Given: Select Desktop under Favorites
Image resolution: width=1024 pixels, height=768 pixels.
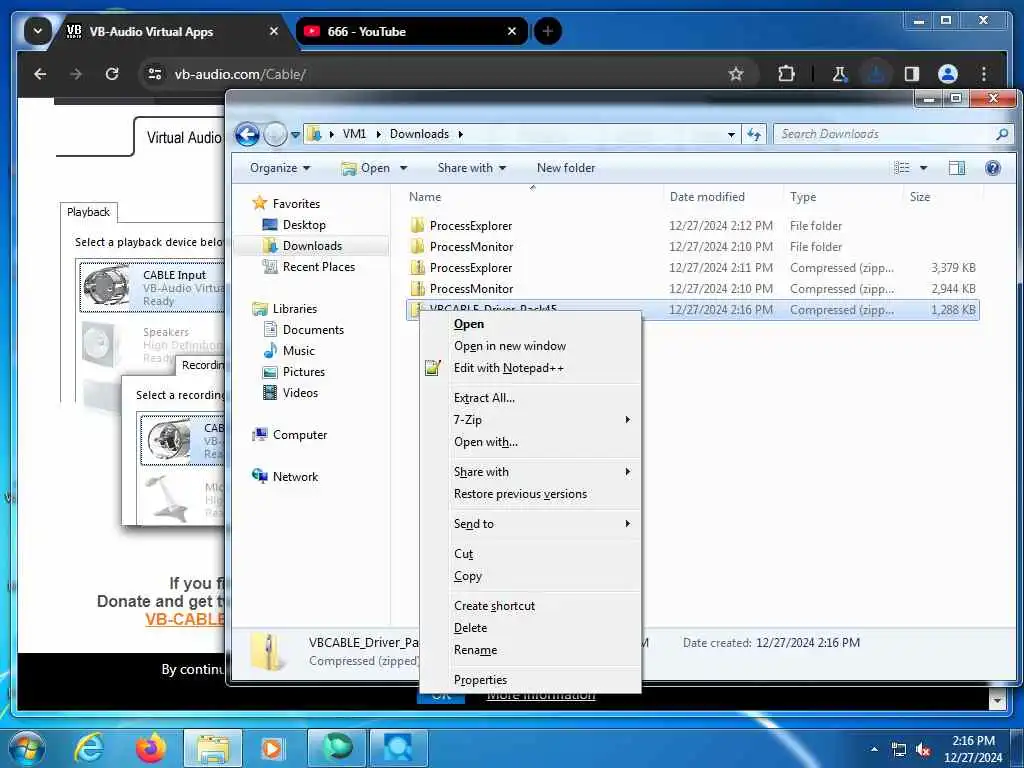Looking at the screenshot, I should pos(293,225).
